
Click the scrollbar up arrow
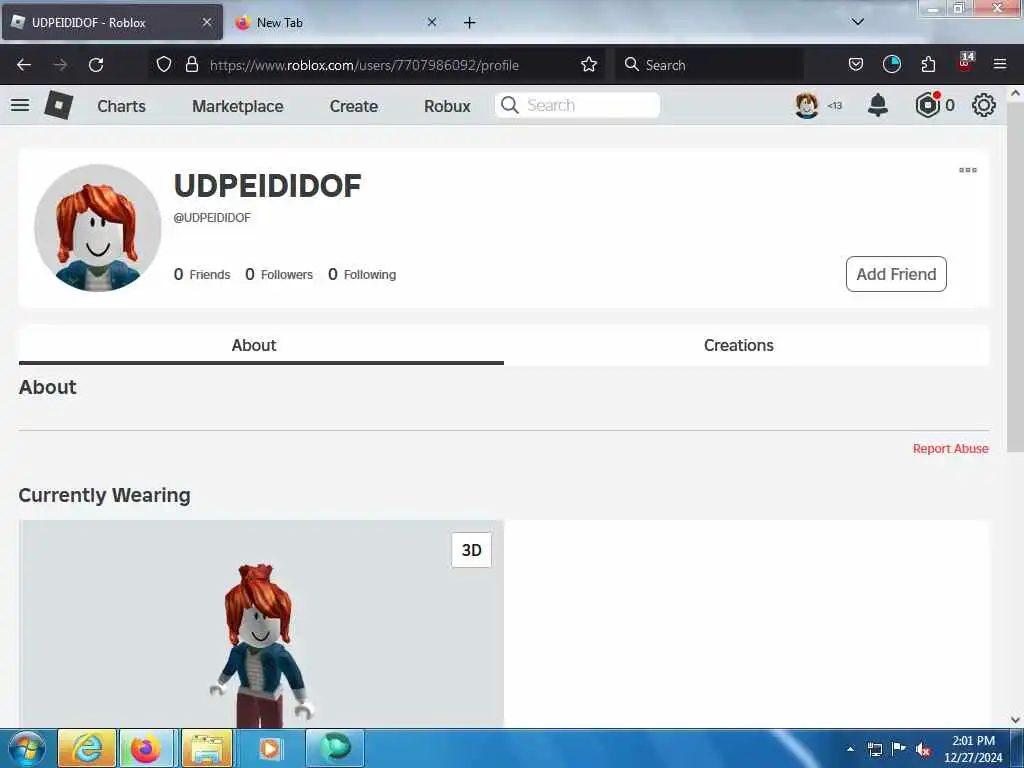point(1015,93)
